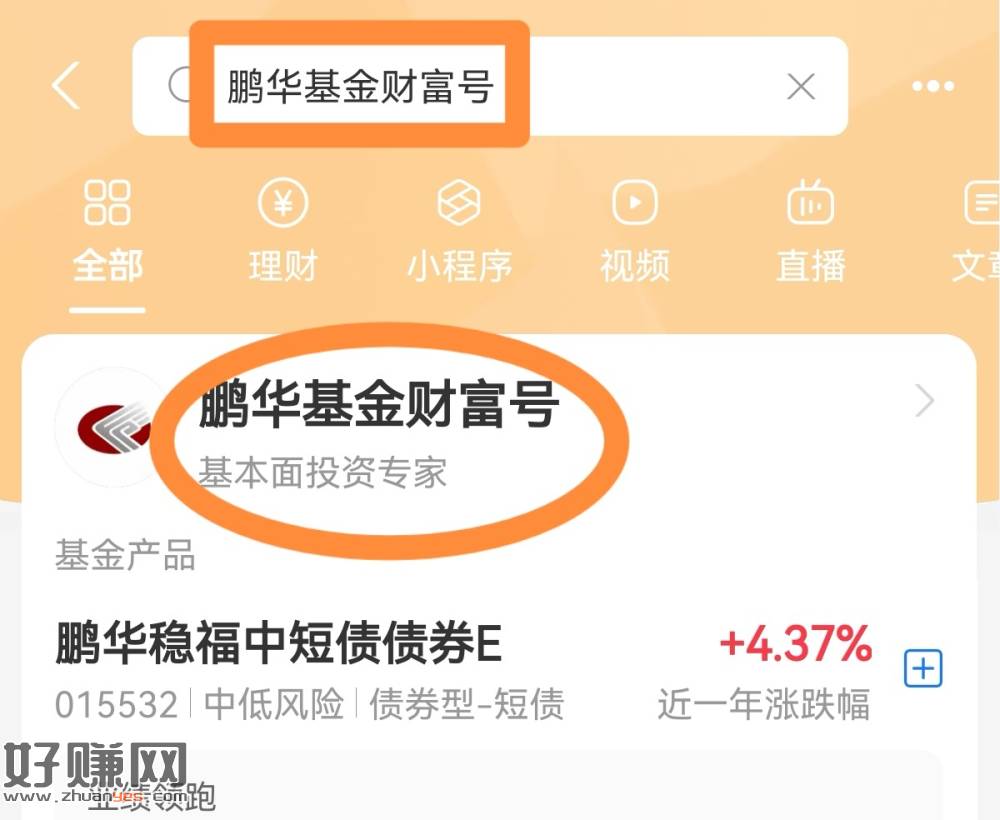This screenshot has height=820, width=1000.
Task: Tap the 文章 document icon
Action: (982, 202)
